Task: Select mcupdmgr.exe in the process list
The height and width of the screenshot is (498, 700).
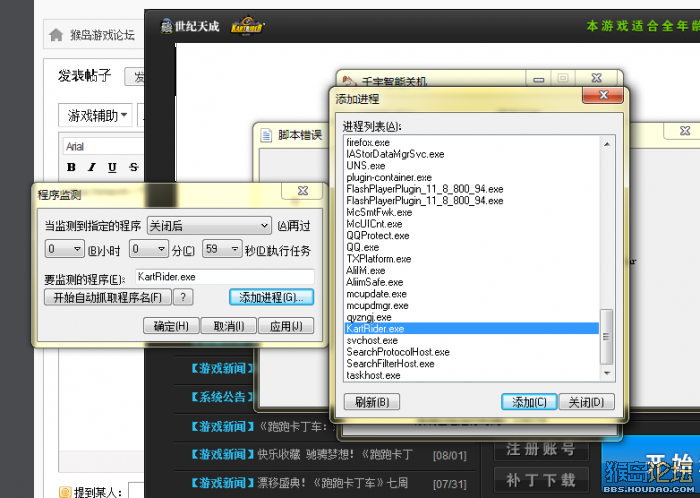Action: point(472,305)
